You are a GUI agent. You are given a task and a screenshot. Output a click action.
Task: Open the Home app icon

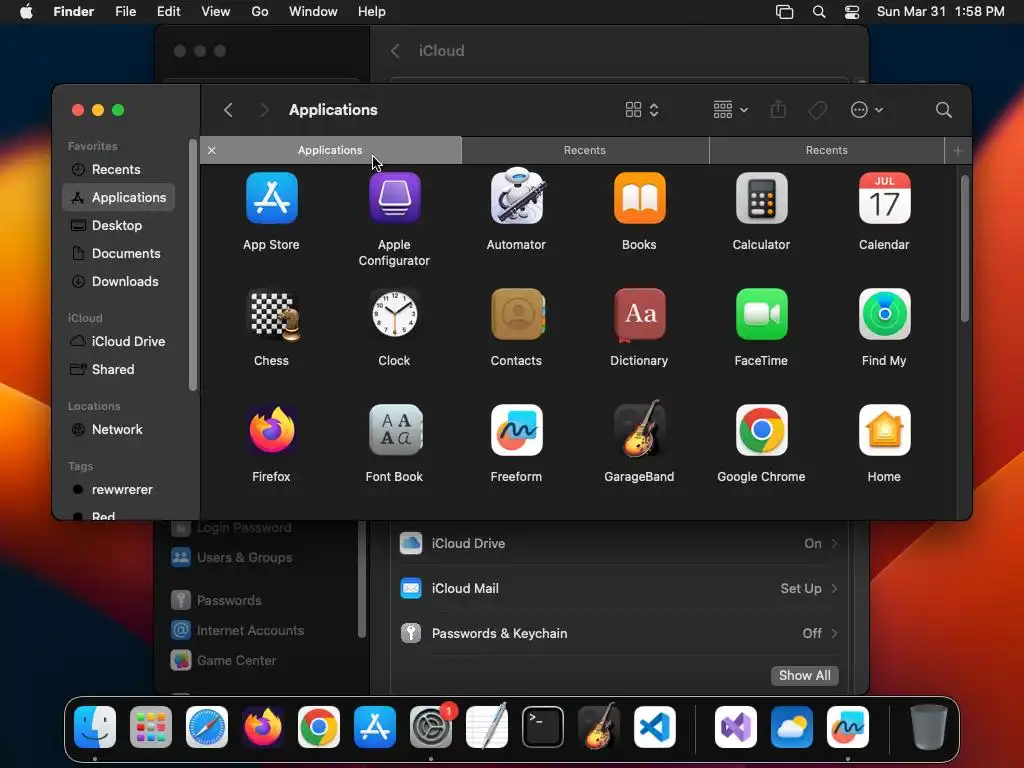(x=884, y=430)
